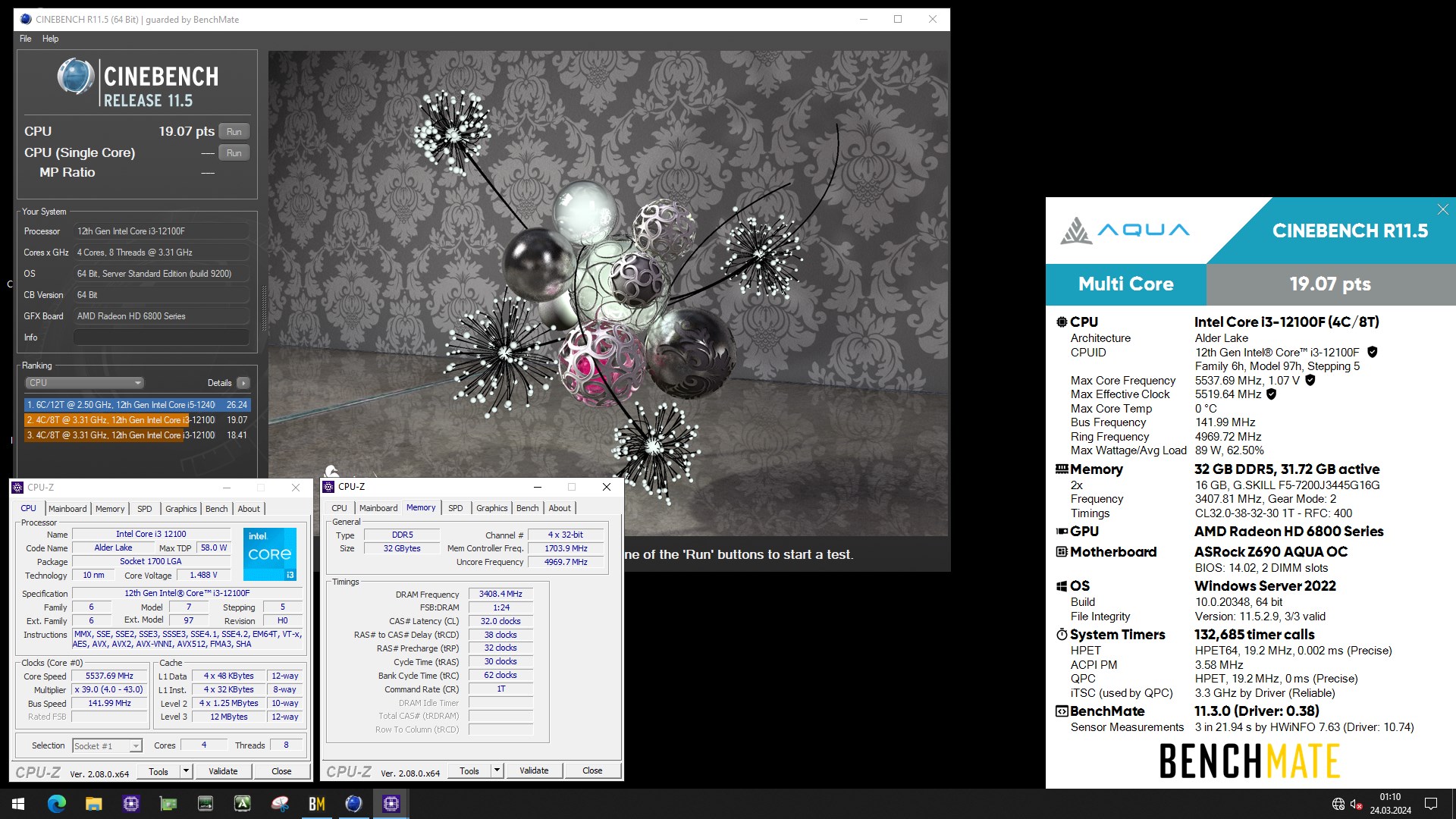1456x819 pixels.
Task: Click the GPU card icon in BenchMate panel
Action: (x=1062, y=532)
